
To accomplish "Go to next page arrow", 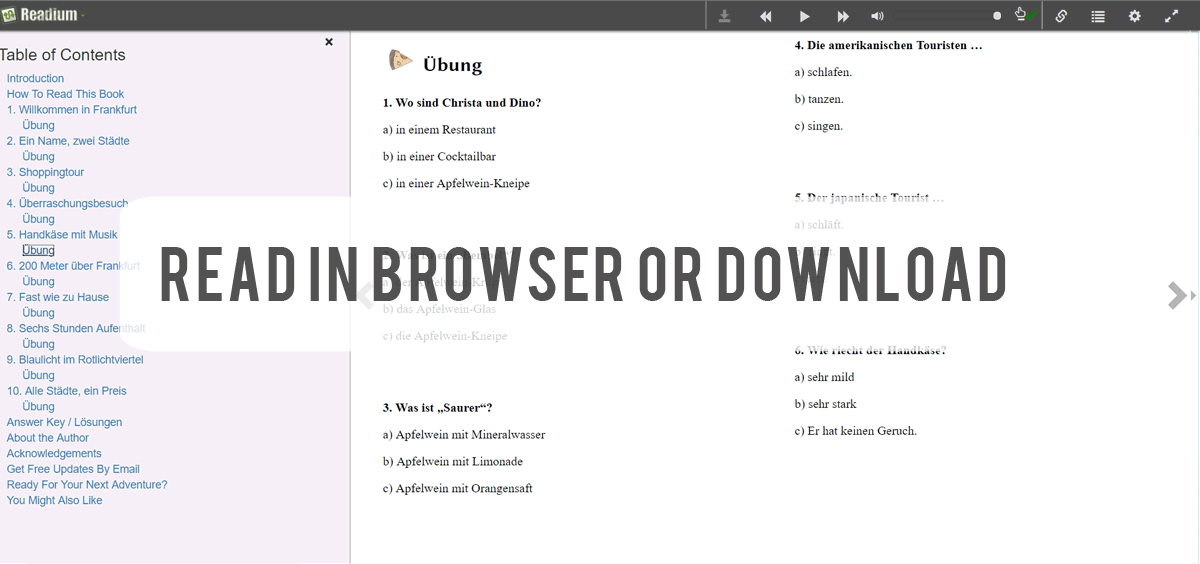I will pos(1177,295).
